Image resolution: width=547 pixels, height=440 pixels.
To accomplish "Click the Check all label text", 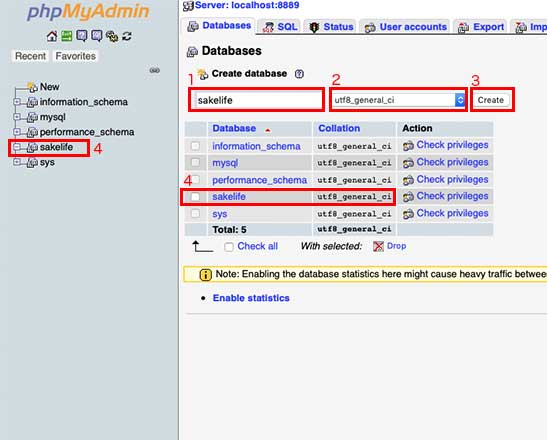I will pos(257,246).
